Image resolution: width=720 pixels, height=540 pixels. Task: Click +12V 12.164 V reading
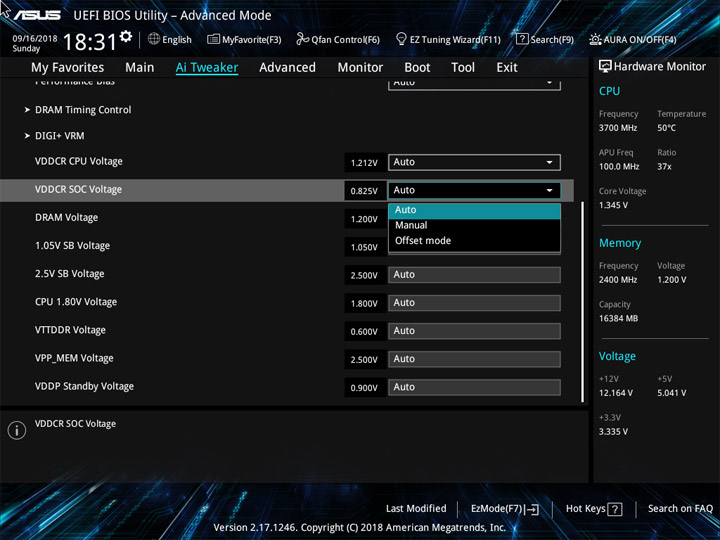click(616, 393)
